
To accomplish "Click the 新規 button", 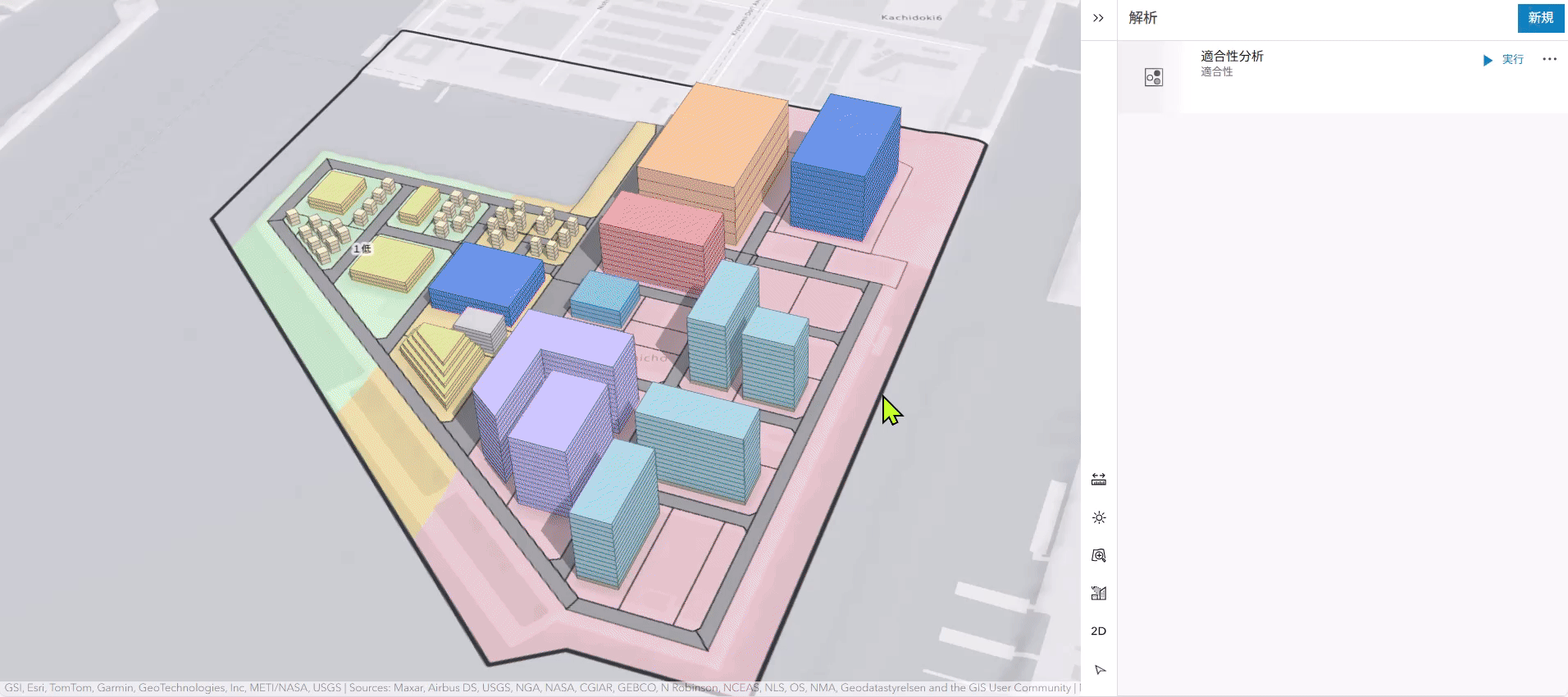I will 1540,18.
